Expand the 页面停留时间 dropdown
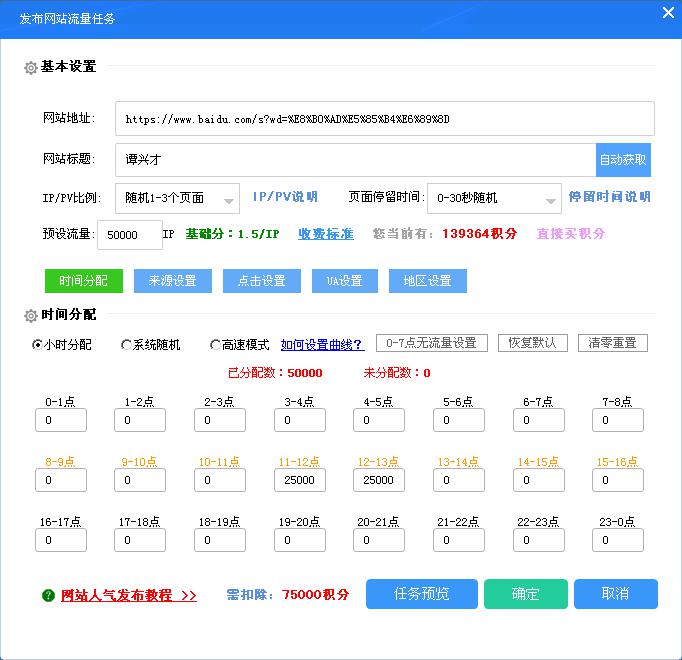Image resolution: width=682 pixels, height=660 pixels. click(x=494, y=198)
